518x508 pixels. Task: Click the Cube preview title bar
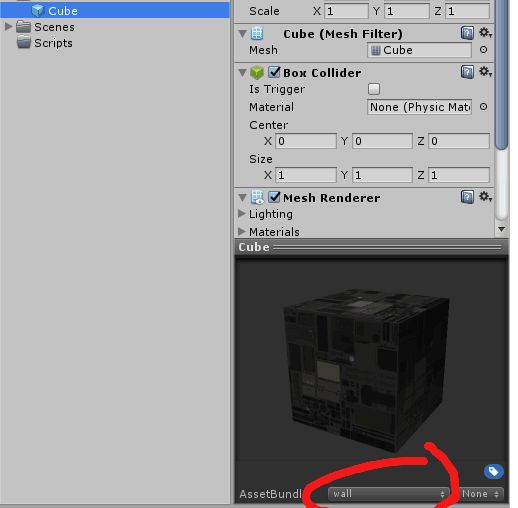(371, 247)
